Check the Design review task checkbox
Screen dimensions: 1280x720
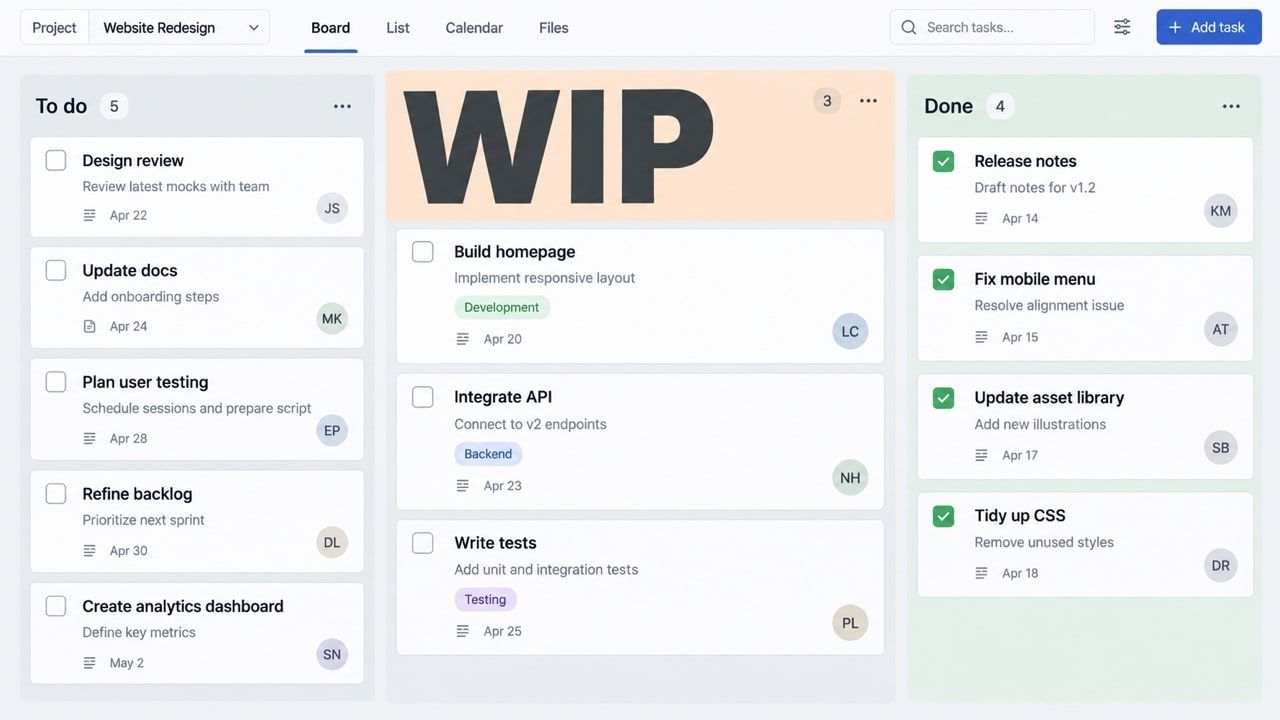[x=56, y=160]
